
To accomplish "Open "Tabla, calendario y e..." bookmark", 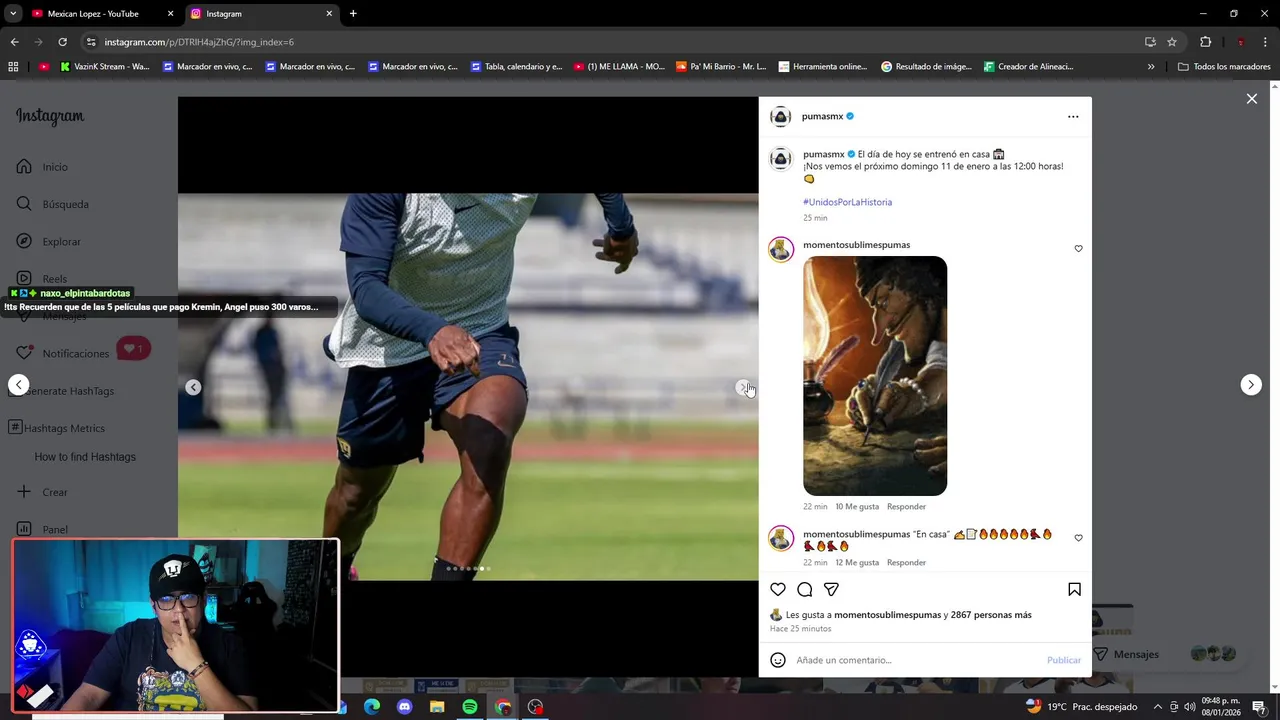I will coord(515,67).
